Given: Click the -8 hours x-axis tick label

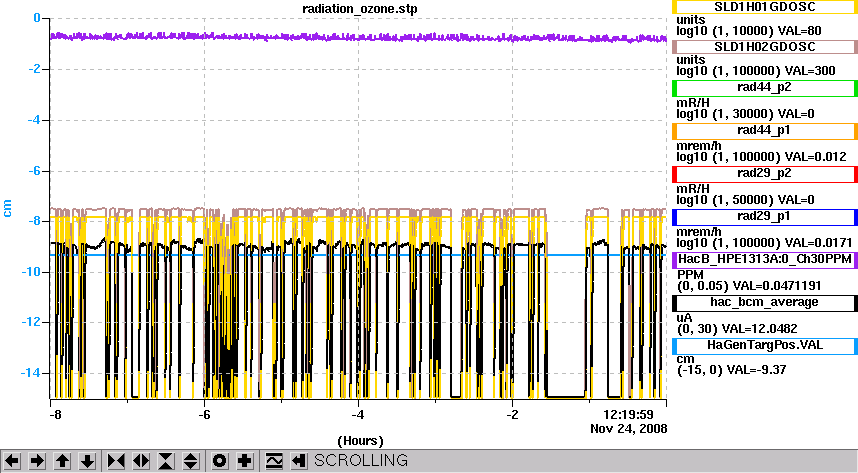Looking at the screenshot, I should 55,414.
